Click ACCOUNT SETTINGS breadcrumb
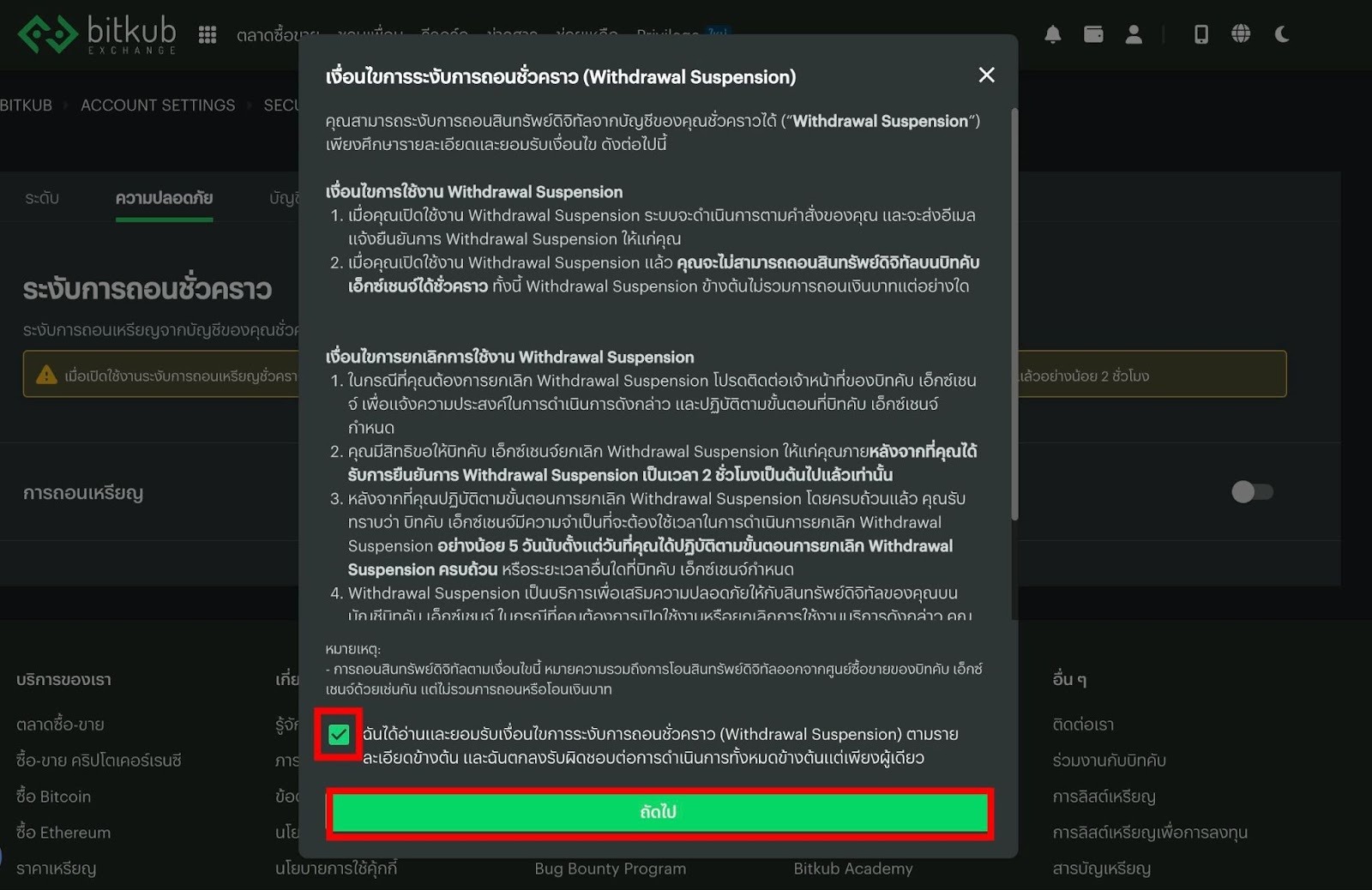Screen dimensions: 1372x890 tap(158, 105)
